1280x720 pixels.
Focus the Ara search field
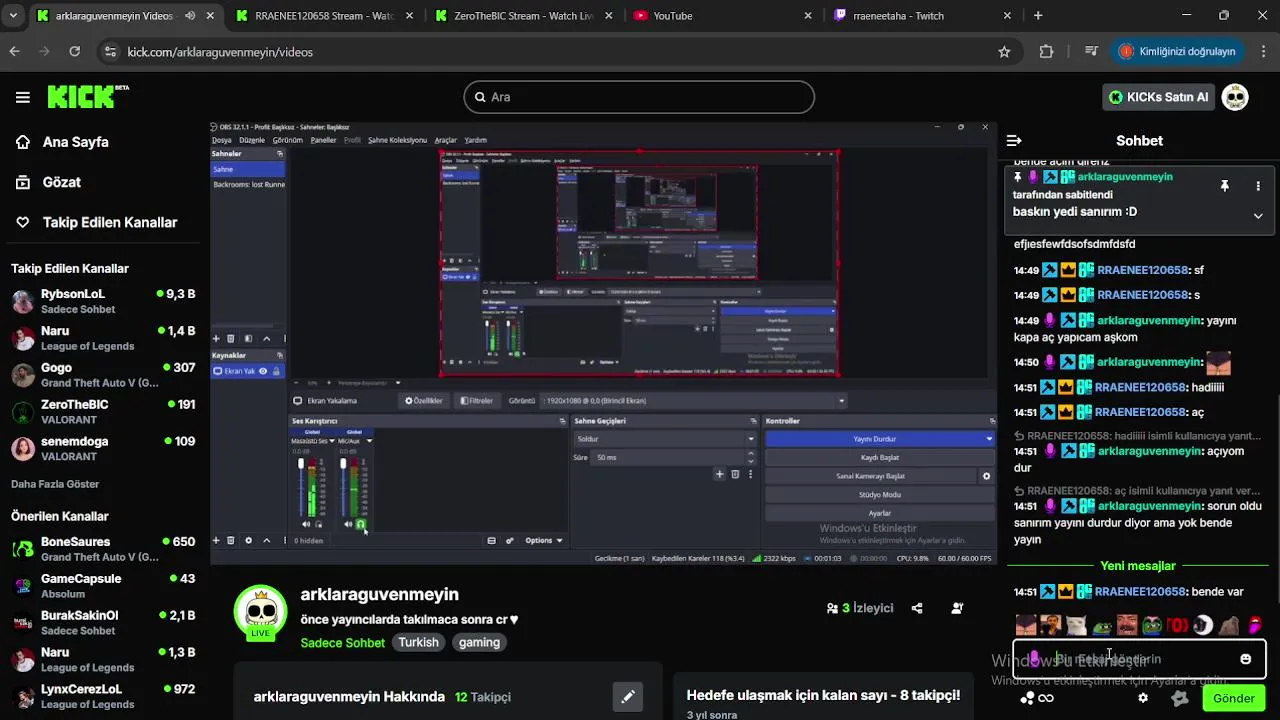click(639, 97)
